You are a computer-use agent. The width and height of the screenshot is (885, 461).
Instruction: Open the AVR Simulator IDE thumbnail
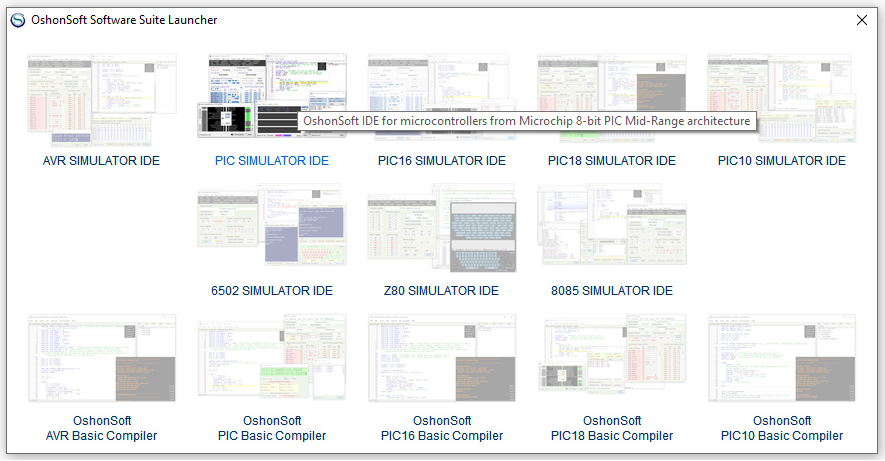(x=102, y=100)
